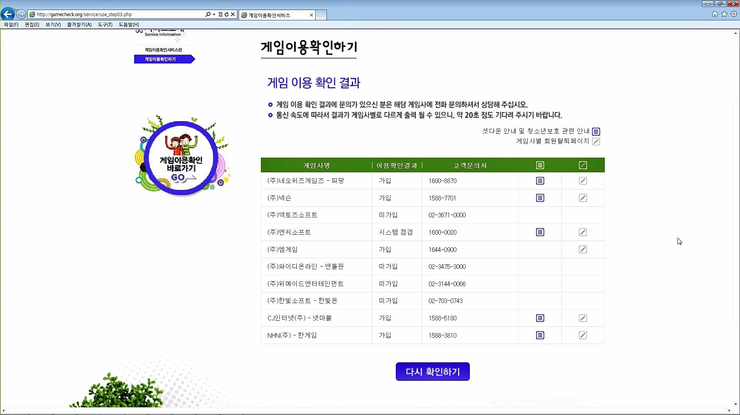Select phone number 1644-0900

click(x=443, y=249)
